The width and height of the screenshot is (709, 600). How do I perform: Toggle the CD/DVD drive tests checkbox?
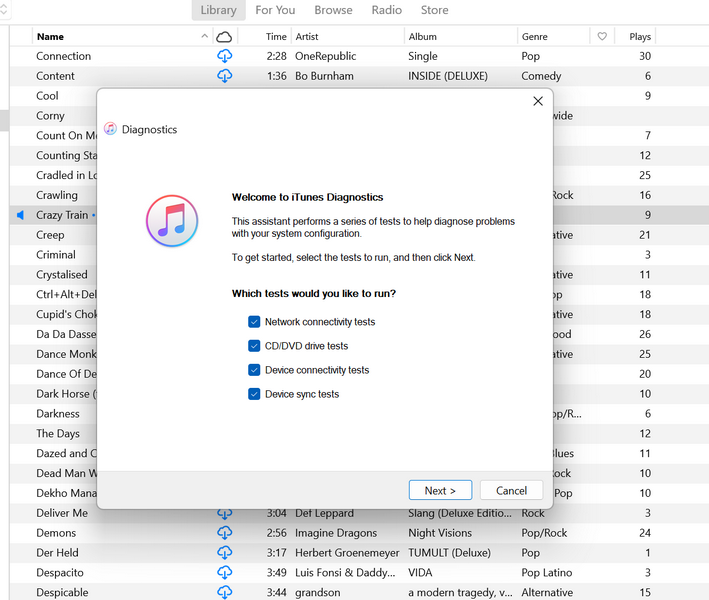pyautogui.click(x=254, y=346)
